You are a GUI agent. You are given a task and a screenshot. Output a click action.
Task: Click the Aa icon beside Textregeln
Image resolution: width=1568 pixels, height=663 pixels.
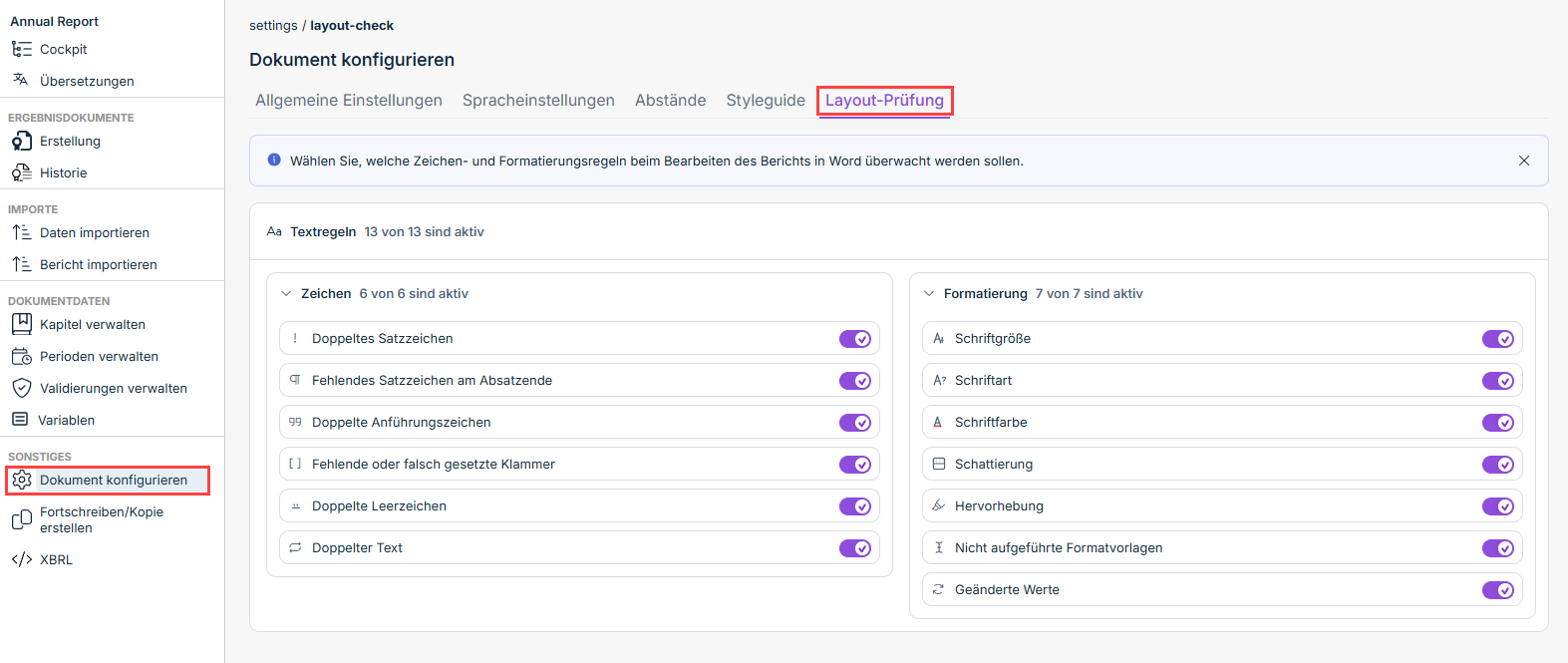click(274, 231)
